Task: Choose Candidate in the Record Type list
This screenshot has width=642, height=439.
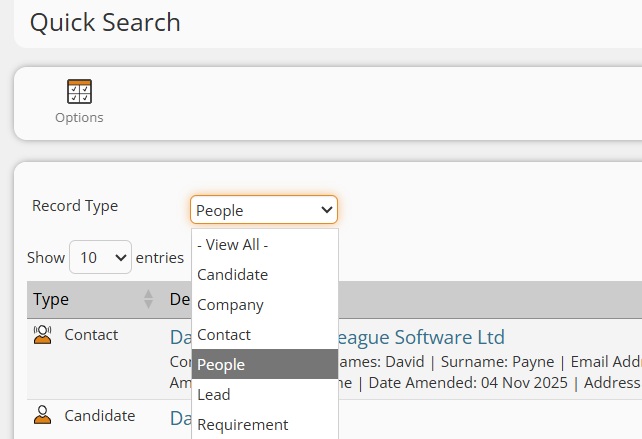Action: [233, 274]
